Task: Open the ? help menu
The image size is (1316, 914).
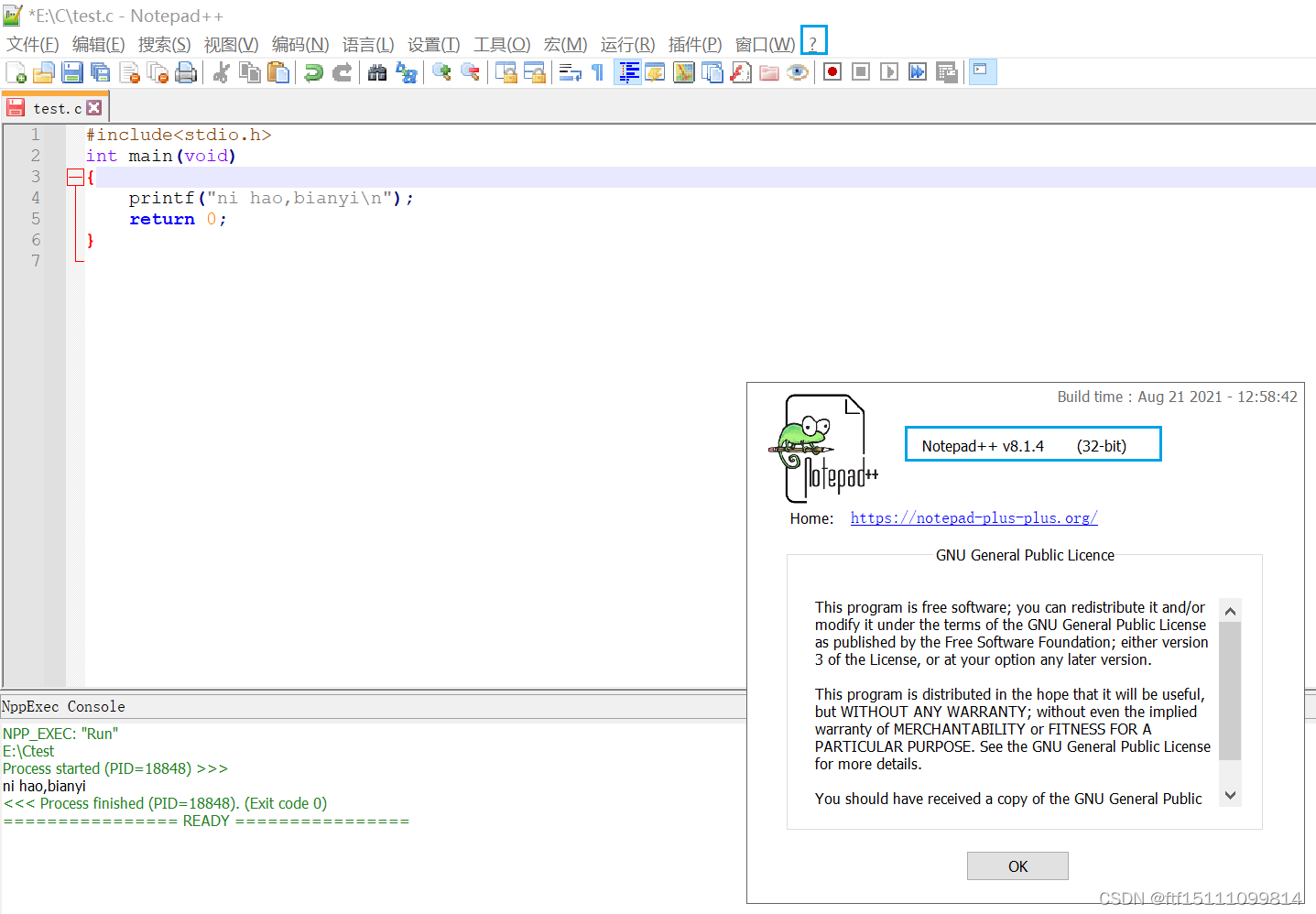Action: click(813, 43)
